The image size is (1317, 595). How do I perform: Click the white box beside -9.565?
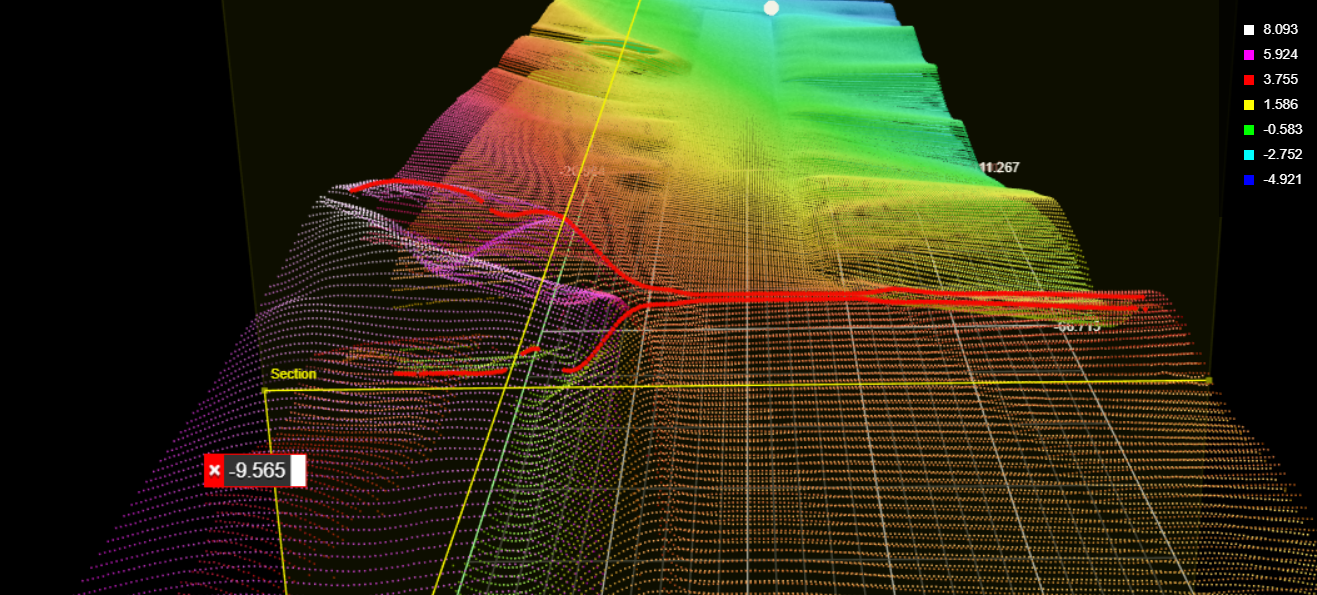pyautogui.click(x=298, y=470)
